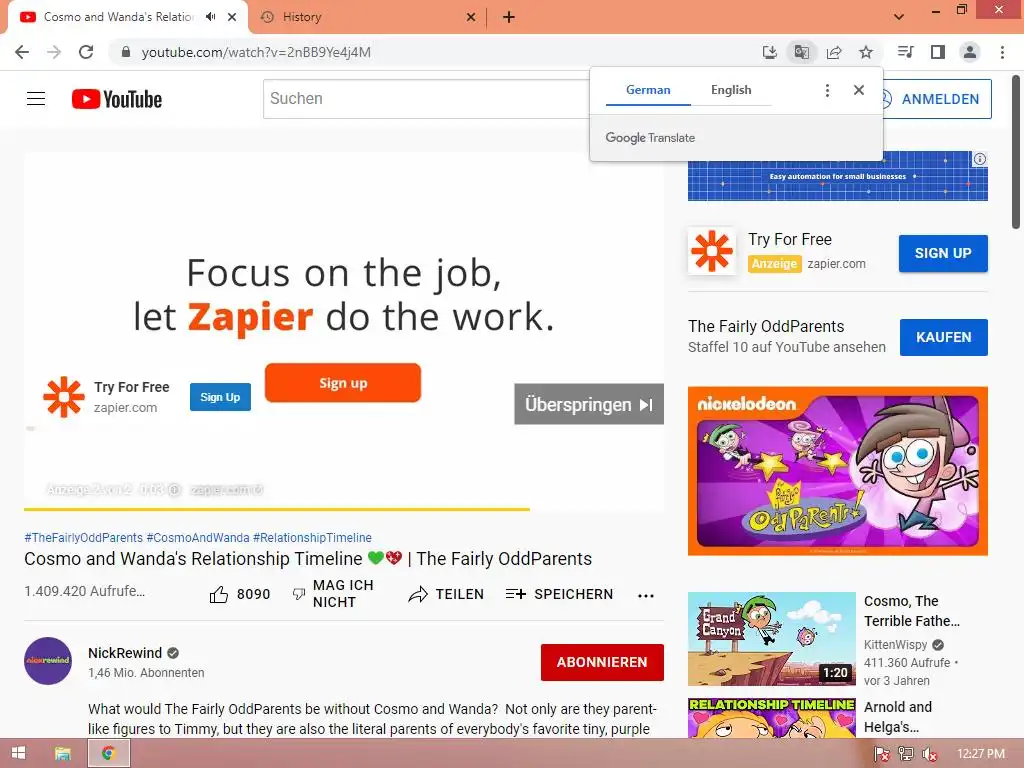Open Chrome side panel icon
Screen dimensions: 1024x768
(x=938, y=52)
